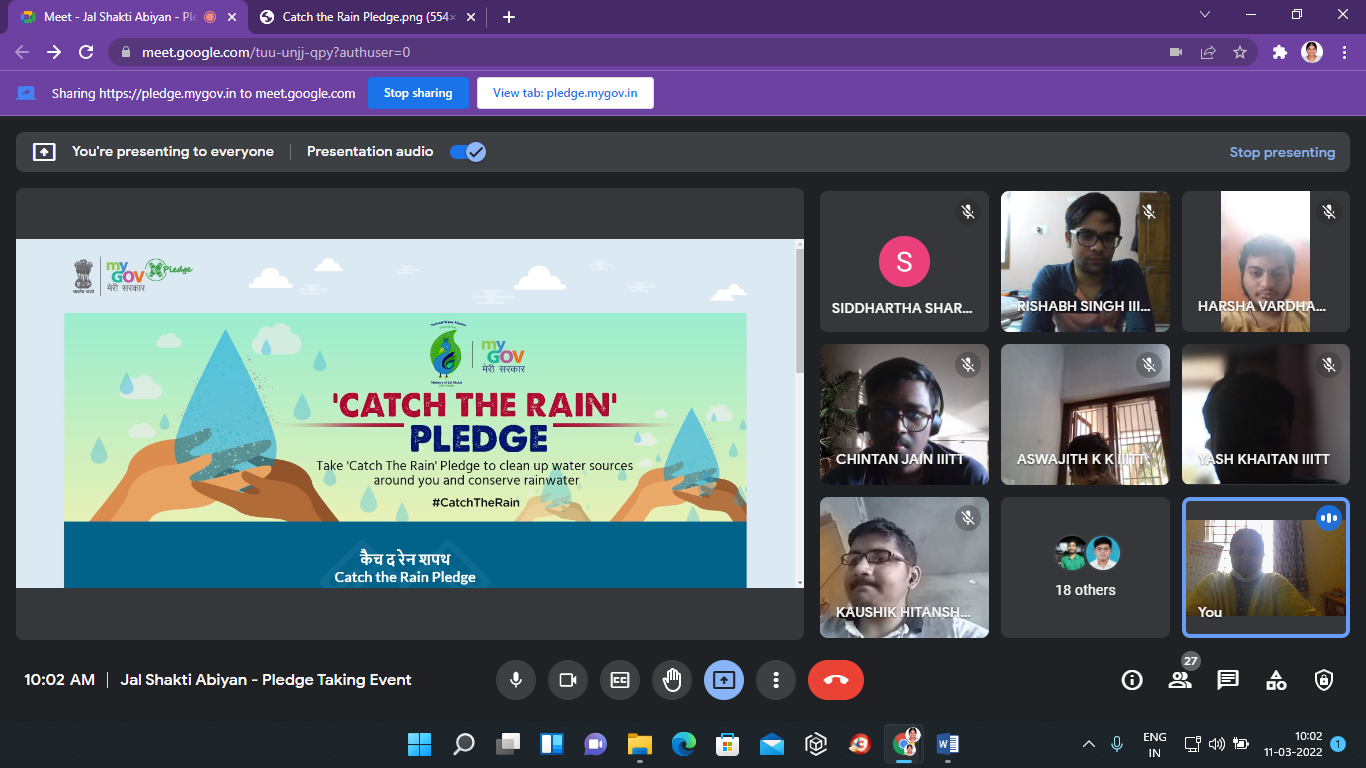Select your own 'You' video tile
The image size is (1366, 768).
(1266, 568)
